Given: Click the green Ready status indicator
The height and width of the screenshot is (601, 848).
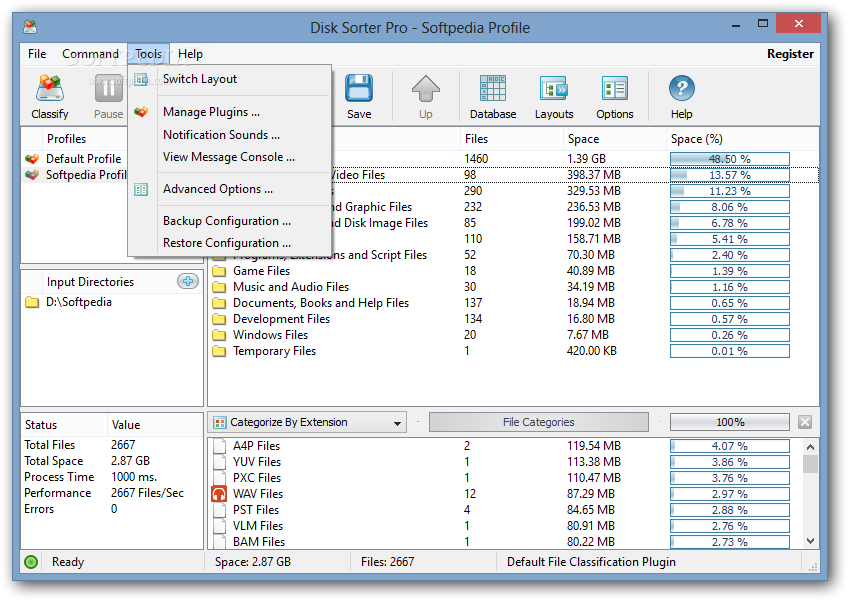Looking at the screenshot, I should coord(31,562).
